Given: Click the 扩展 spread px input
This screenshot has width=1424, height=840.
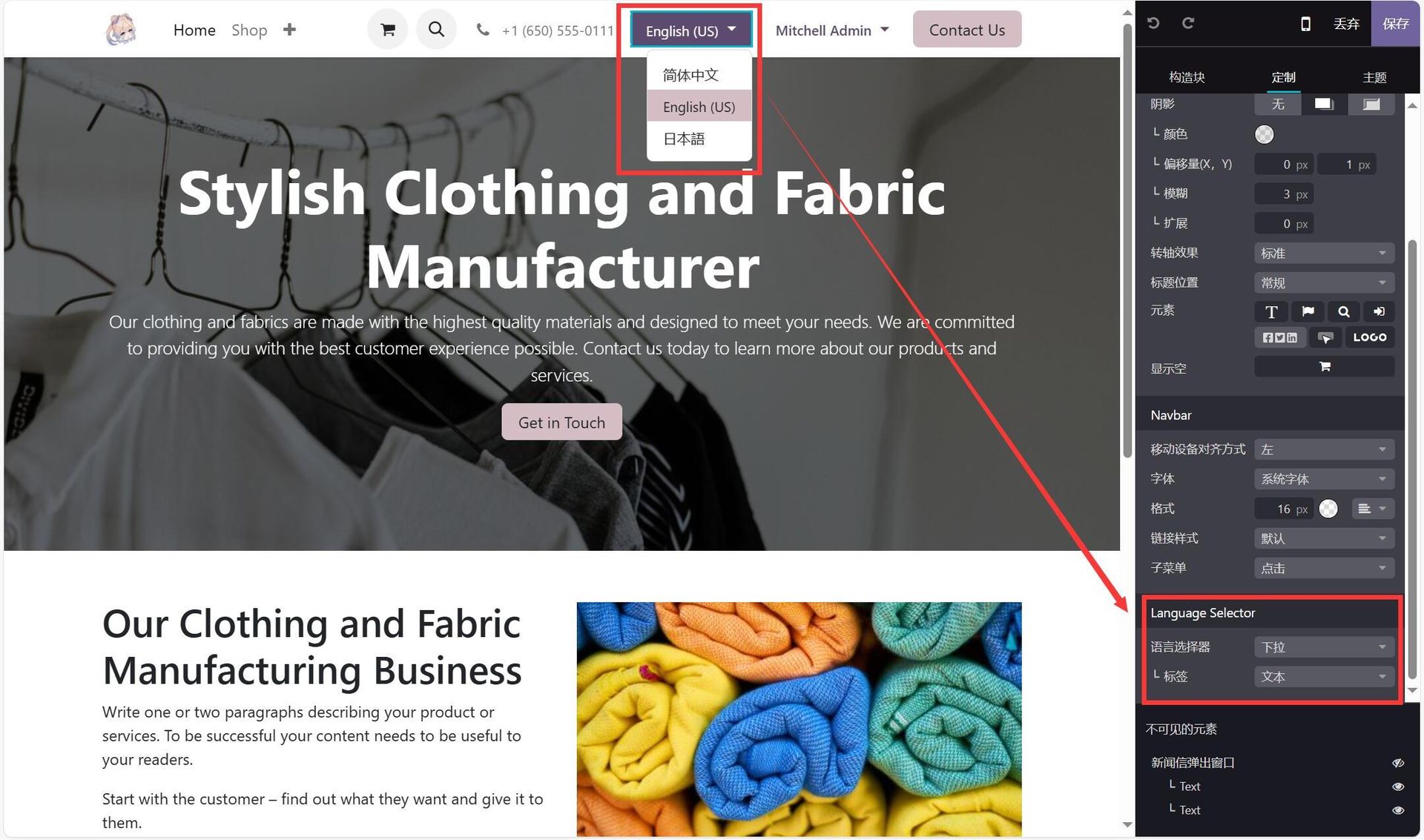Looking at the screenshot, I should coord(1284,224).
